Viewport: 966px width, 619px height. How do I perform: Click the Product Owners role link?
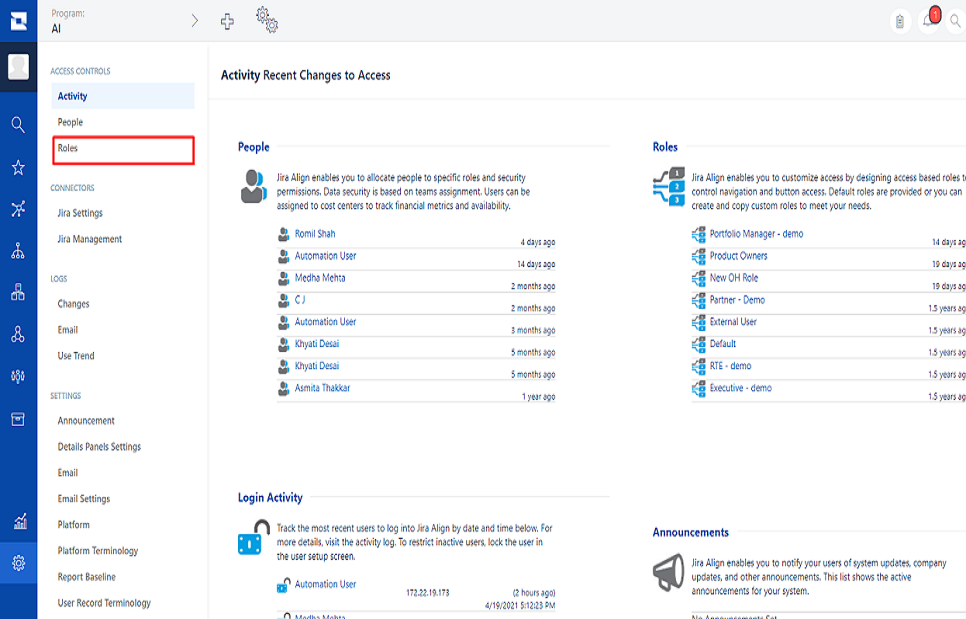point(738,256)
